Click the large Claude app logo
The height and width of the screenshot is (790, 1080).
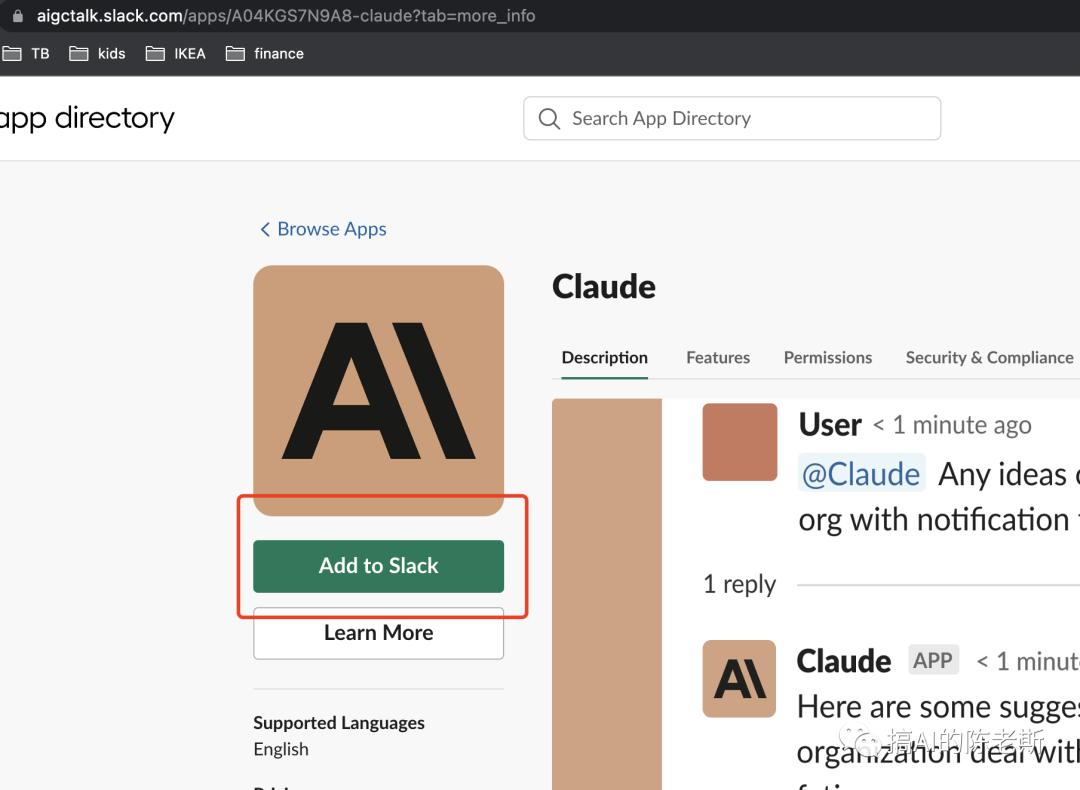379,391
